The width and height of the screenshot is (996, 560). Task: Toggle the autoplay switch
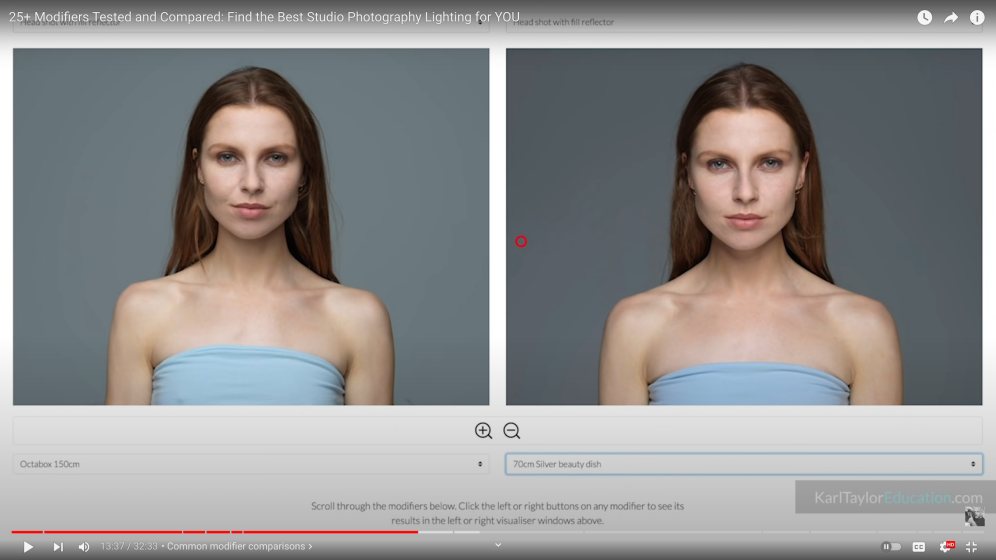pyautogui.click(x=890, y=547)
